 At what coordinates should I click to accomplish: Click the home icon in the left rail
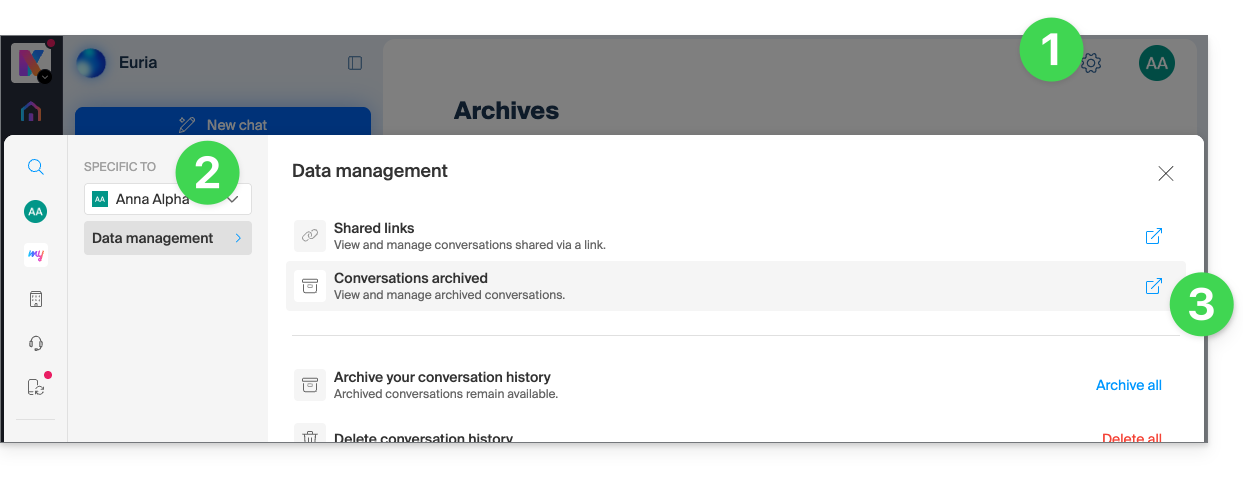click(31, 112)
